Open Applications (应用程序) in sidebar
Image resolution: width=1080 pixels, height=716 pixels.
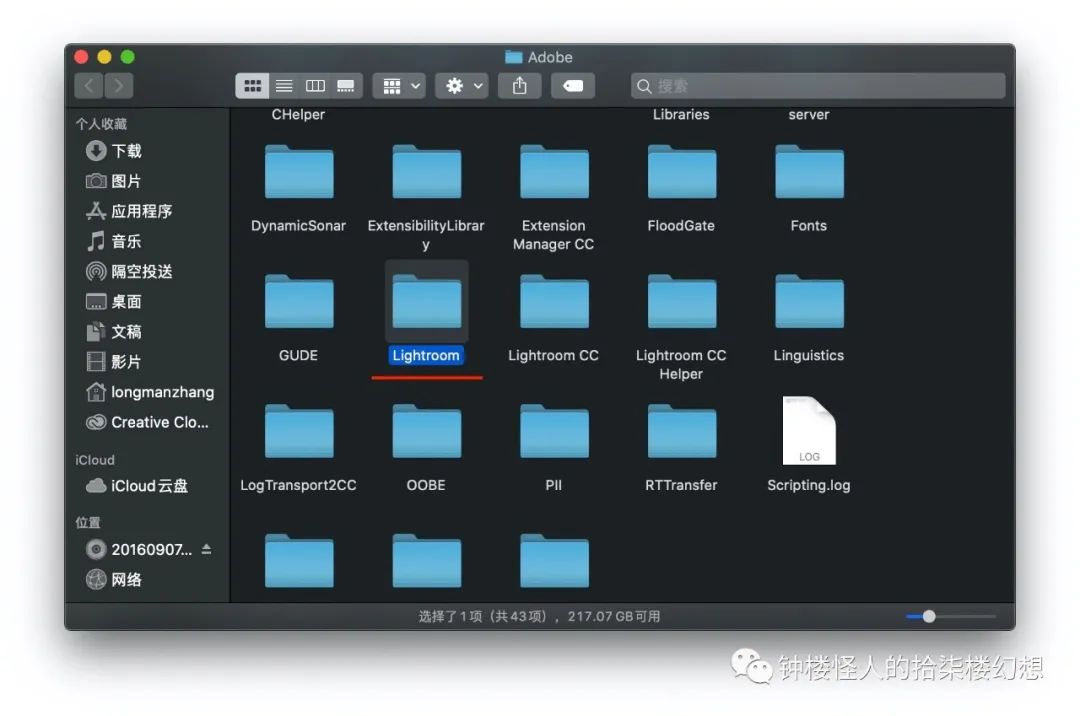129,211
